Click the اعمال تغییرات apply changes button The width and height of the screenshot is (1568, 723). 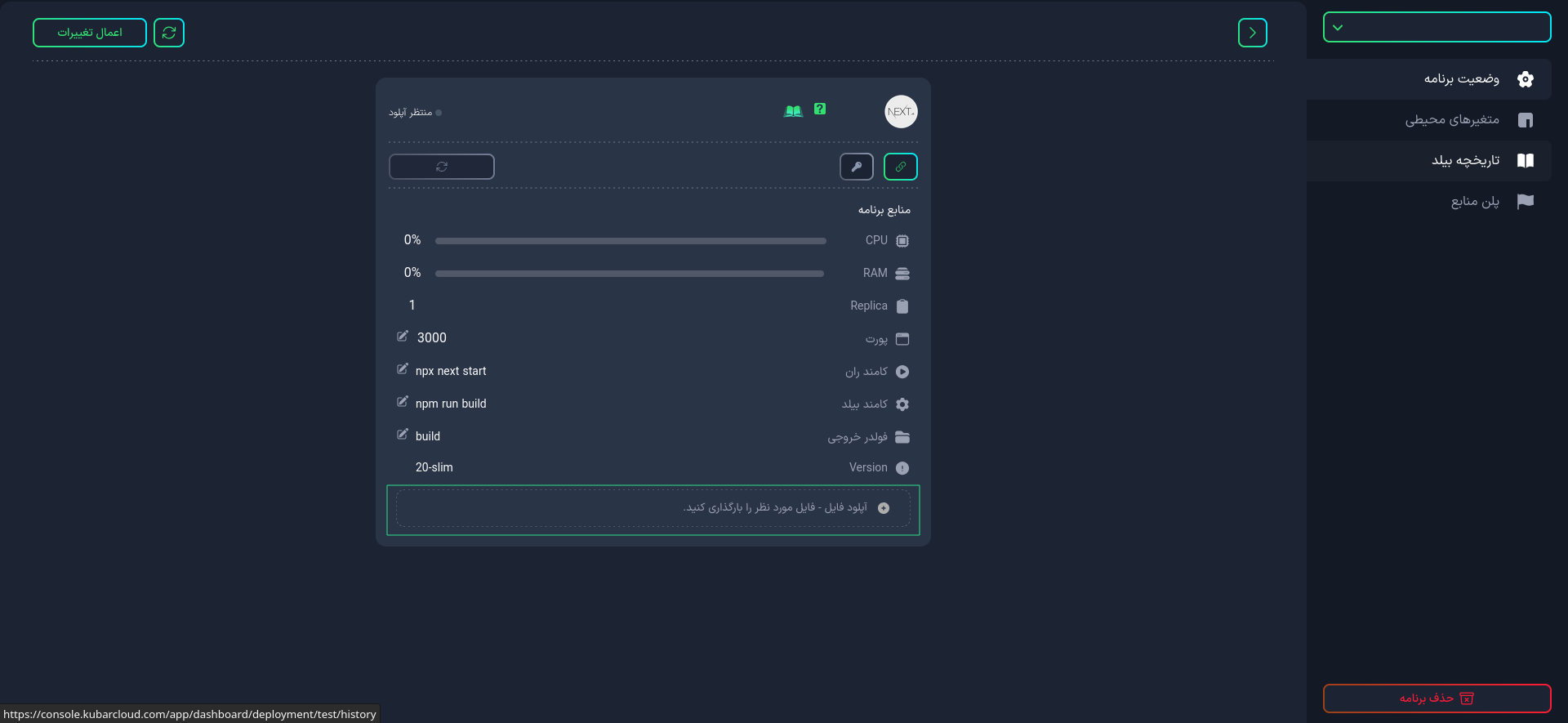[90, 33]
